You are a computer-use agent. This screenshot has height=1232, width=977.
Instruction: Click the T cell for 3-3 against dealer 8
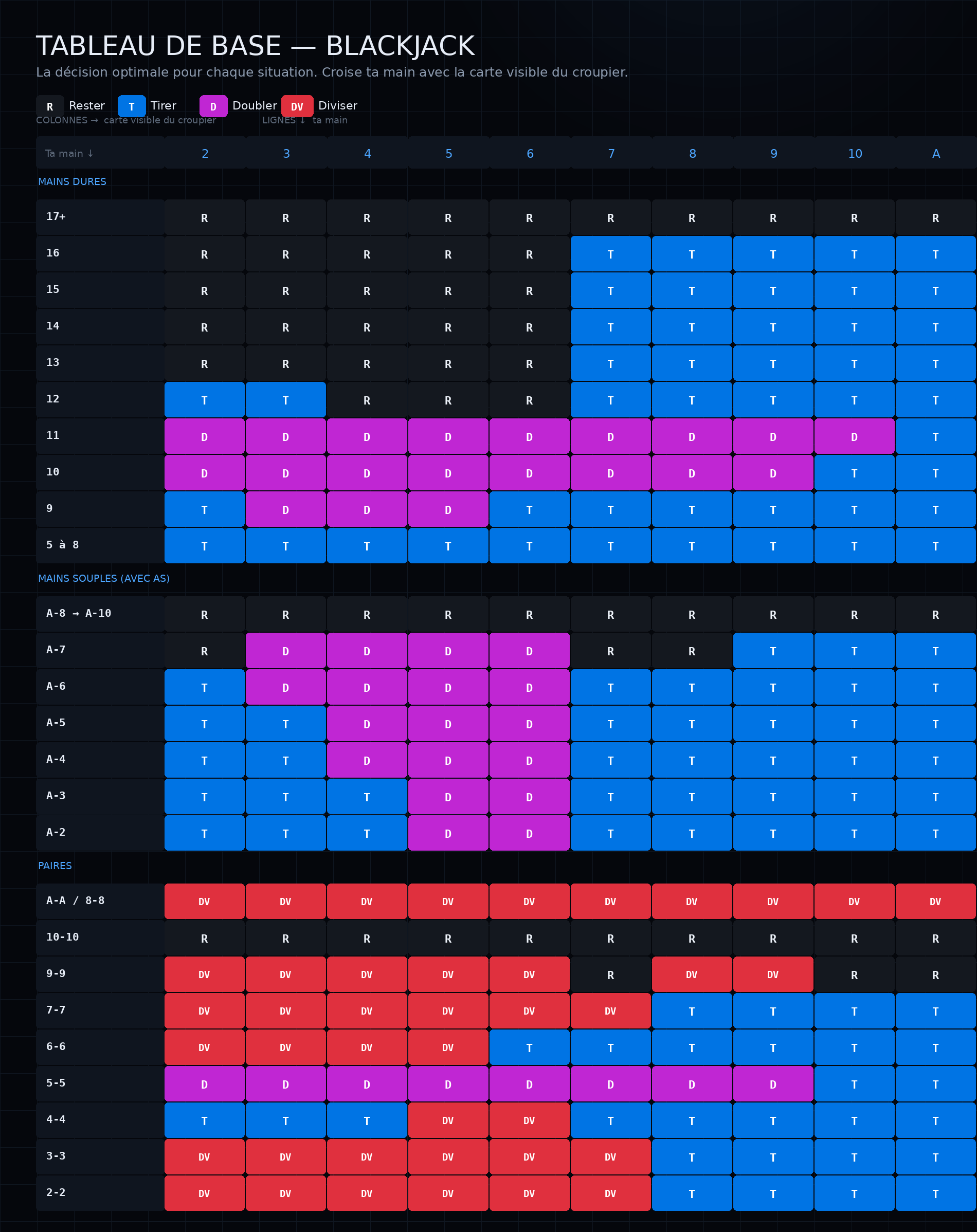[x=692, y=1156]
